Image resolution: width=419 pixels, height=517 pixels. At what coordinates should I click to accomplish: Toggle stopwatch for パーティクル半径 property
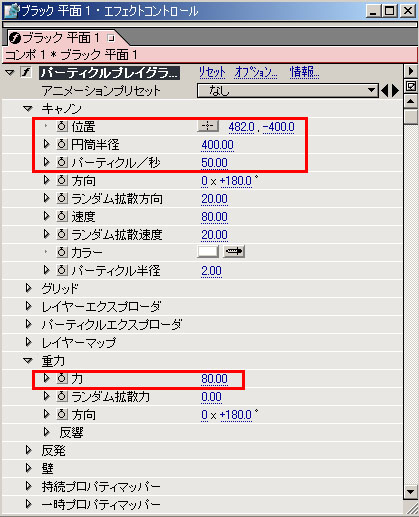pyautogui.click(x=62, y=270)
